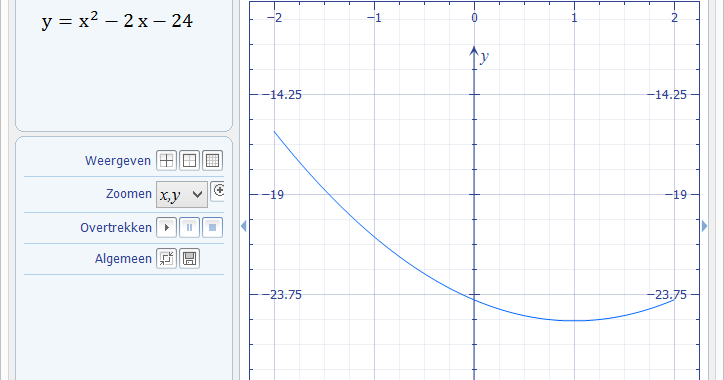Start tracing with the Overtrekken play button
This screenshot has width=724, height=380.
pos(166,228)
